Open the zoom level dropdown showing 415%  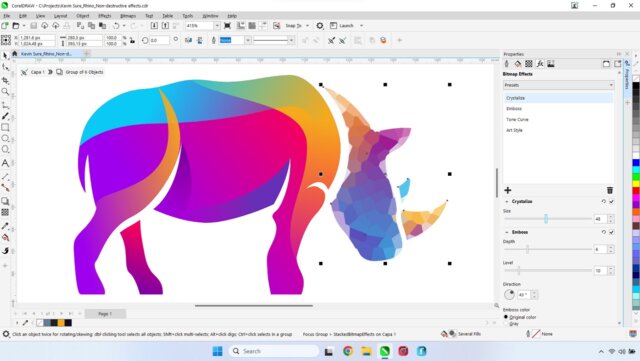click(217, 26)
